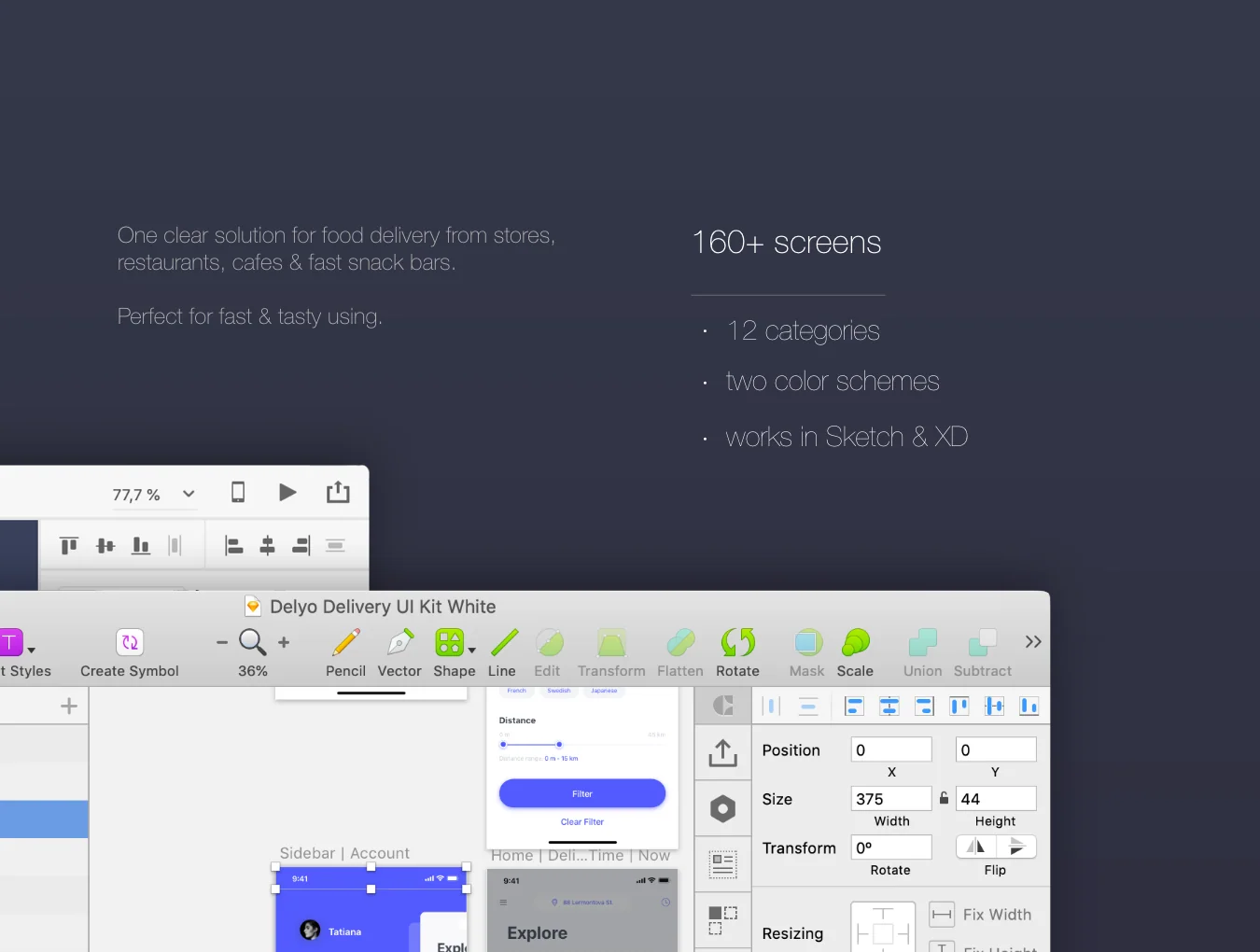Add a new page with plus button
Image resolution: width=1260 pixels, height=952 pixels.
click(x=69, y=706)
